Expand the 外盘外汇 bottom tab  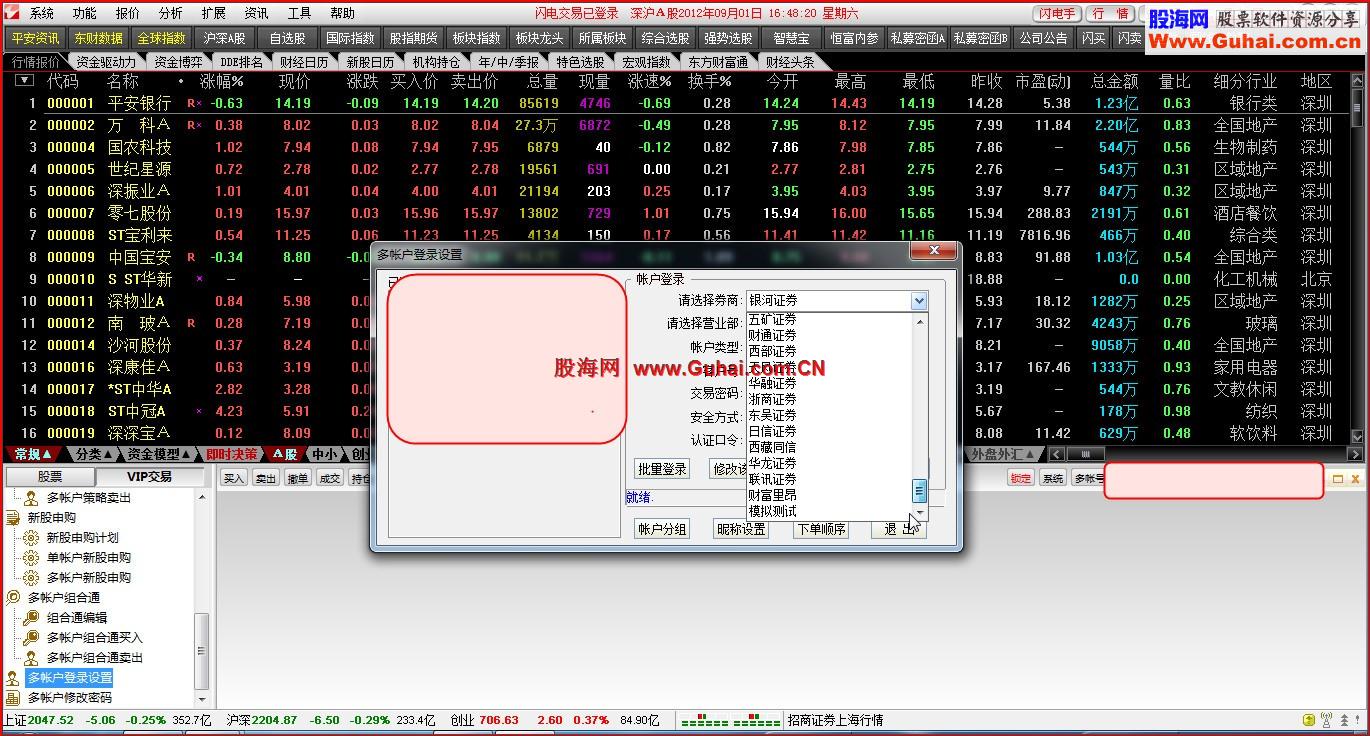[1005, 454]
